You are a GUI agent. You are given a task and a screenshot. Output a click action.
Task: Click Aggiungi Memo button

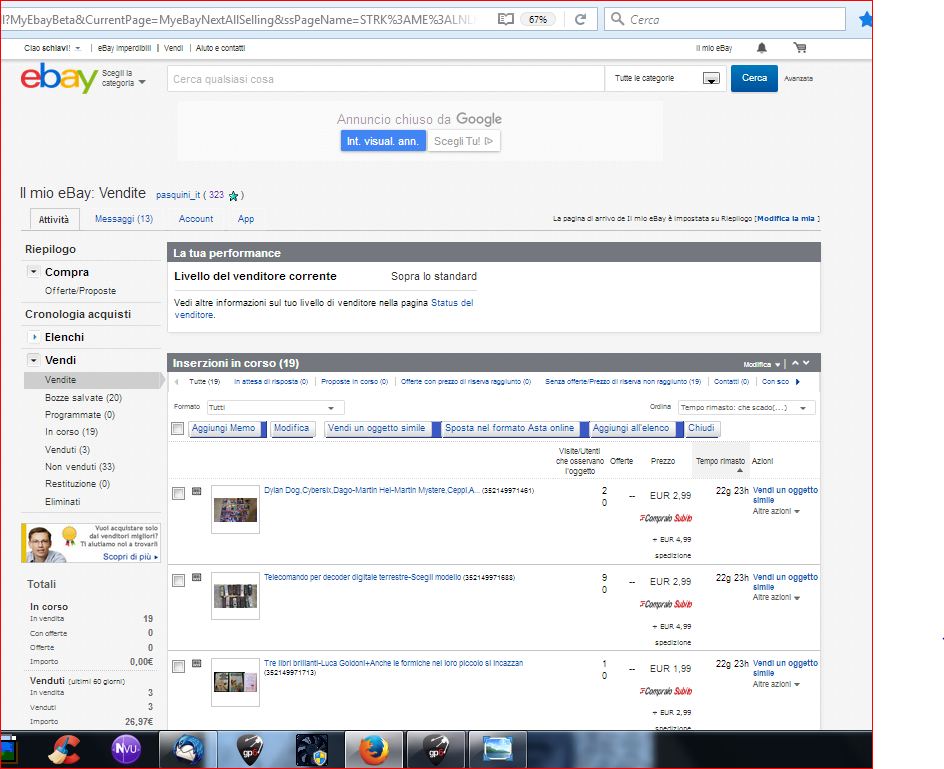click(x=223, y=428)
